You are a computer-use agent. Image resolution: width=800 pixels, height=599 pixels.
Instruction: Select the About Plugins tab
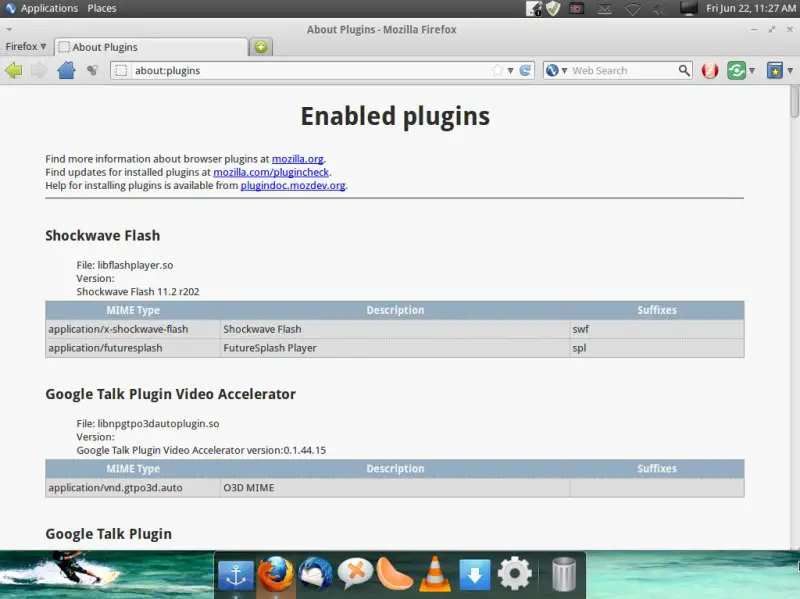tap(151, 47)
